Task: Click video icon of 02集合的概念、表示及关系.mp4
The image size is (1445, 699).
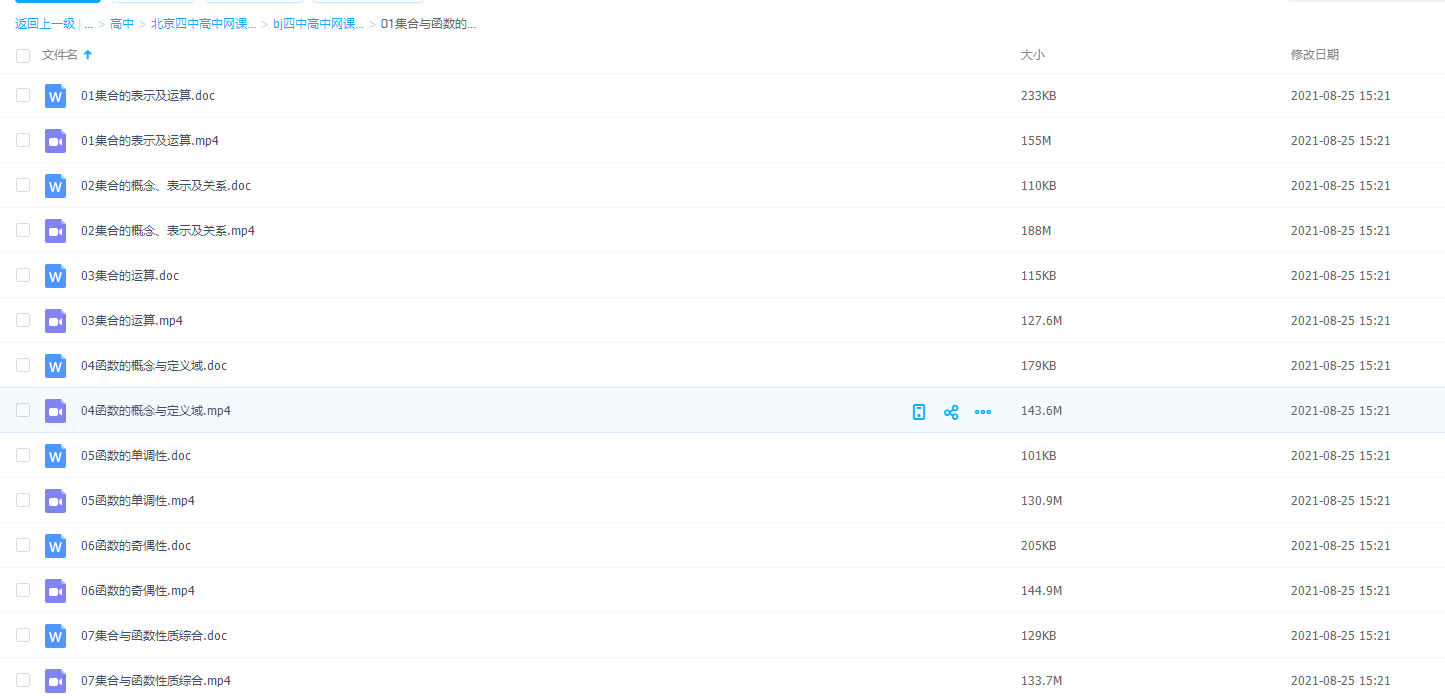Action: (55, 231)
